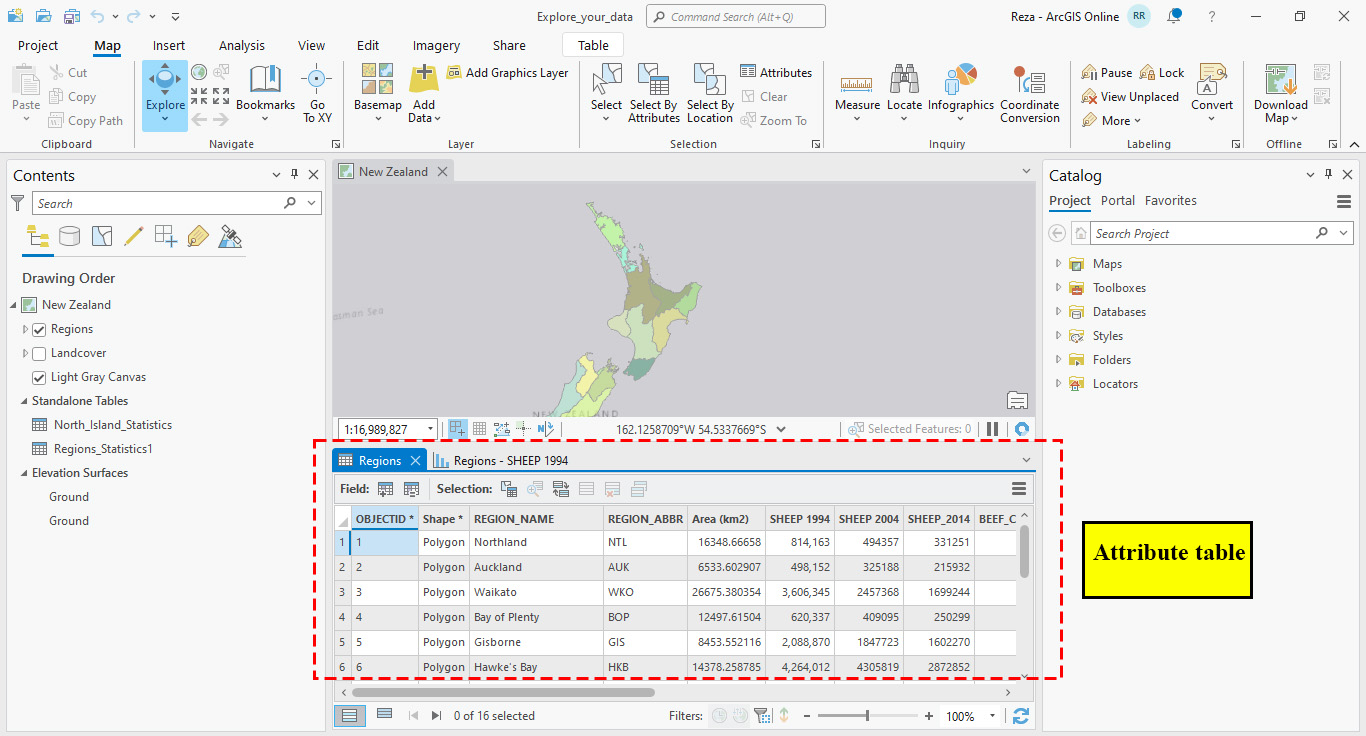Enable the Light Gray Canvas layer
1366x736 pixels.
pos(38,377)
